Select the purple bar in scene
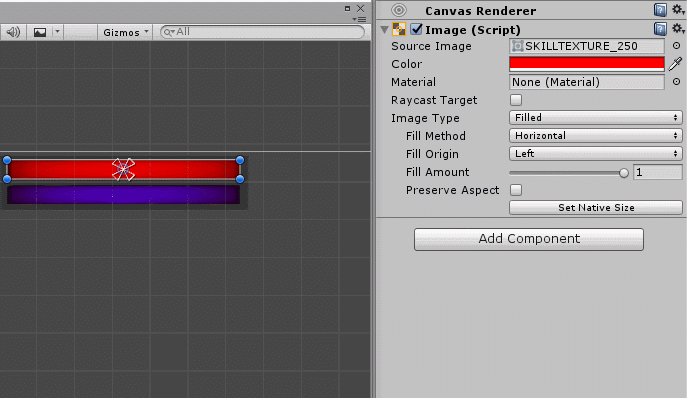The height and width of the screenshot is (398, 687). click(x=124, y=195)
